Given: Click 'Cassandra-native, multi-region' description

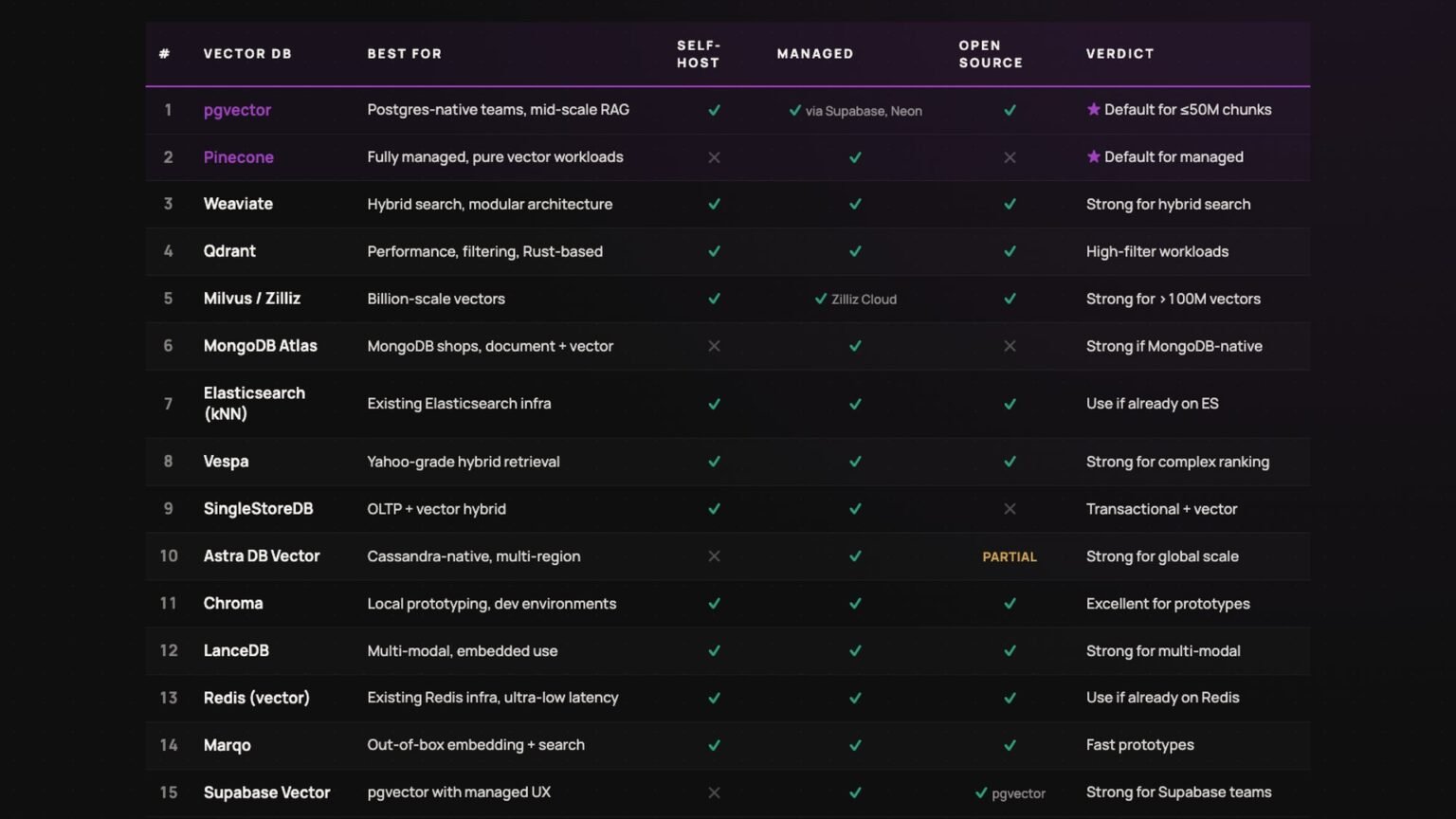Looking at the screenshot, I should pos(474,556).
